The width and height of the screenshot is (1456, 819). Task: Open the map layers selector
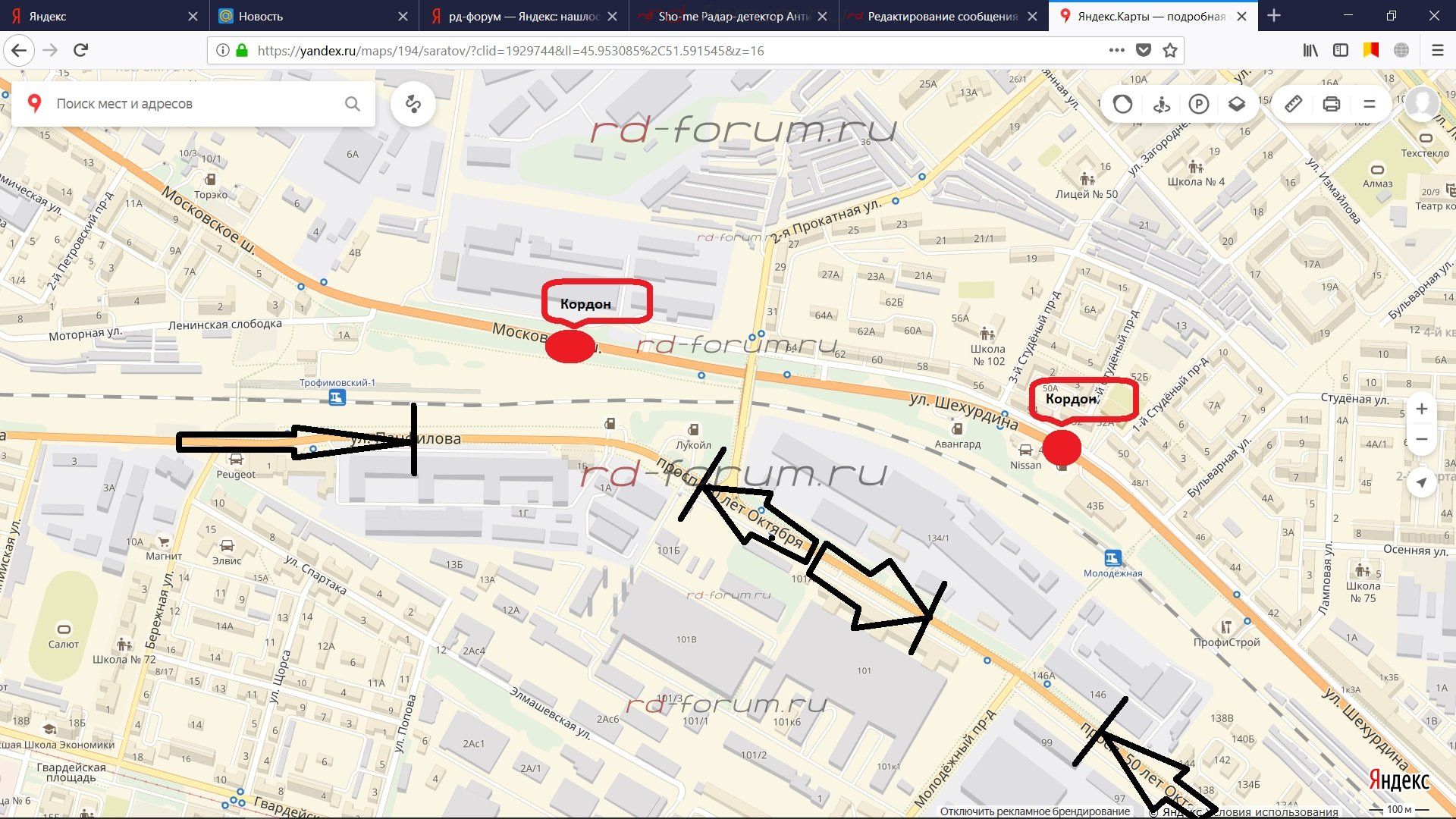pos(1237,104)
